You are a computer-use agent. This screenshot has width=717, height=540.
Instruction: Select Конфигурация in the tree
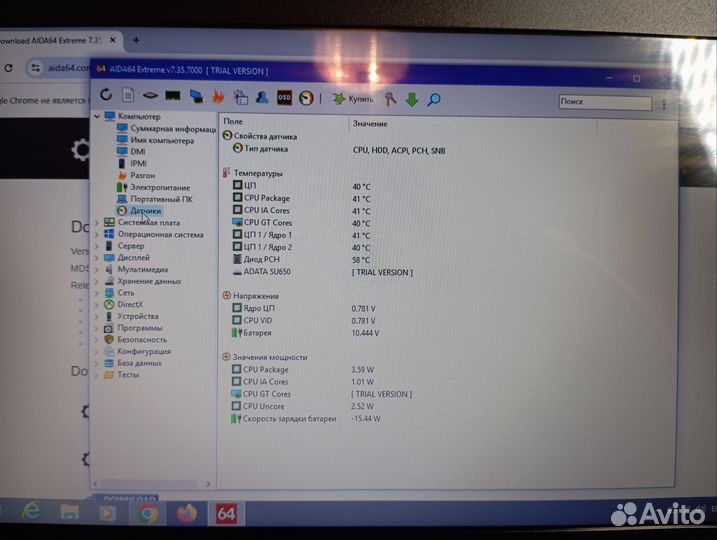pyautogui.click(x=144, y=352)
